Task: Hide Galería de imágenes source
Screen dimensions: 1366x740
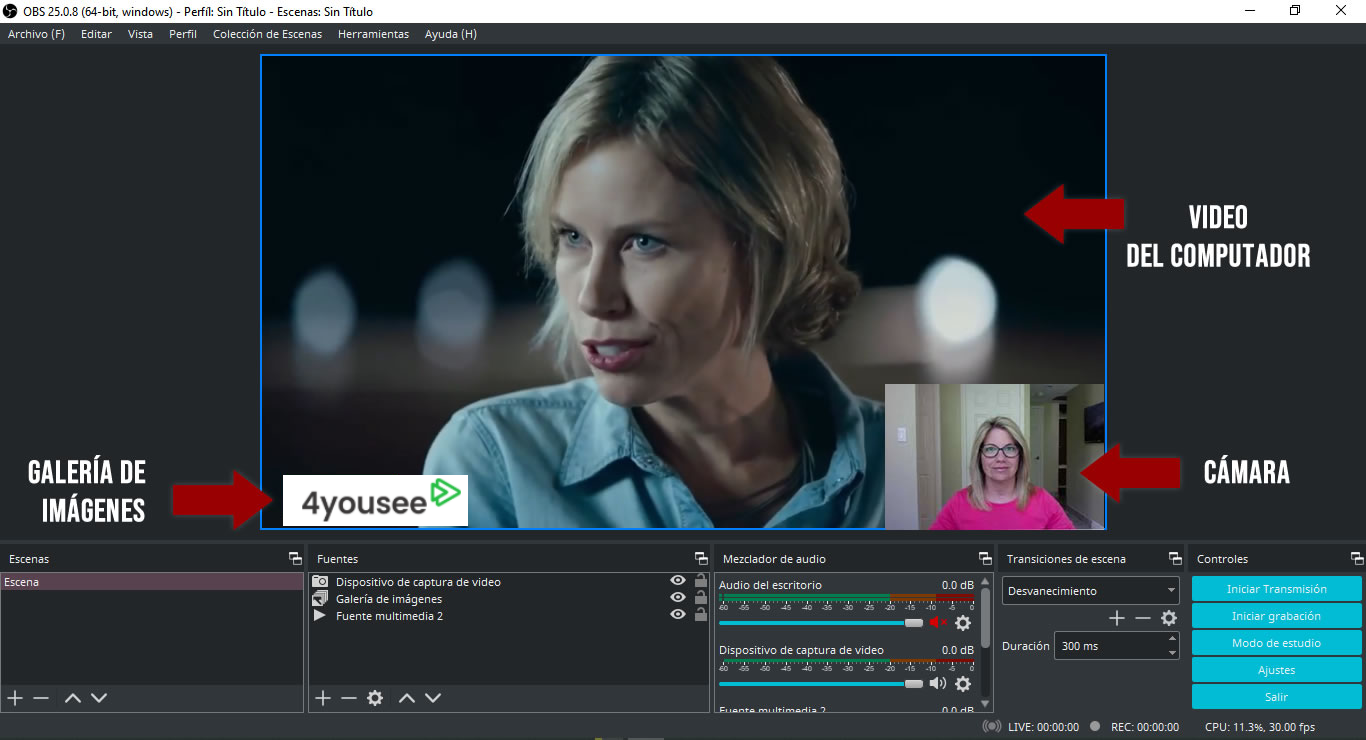Action: 678,598
